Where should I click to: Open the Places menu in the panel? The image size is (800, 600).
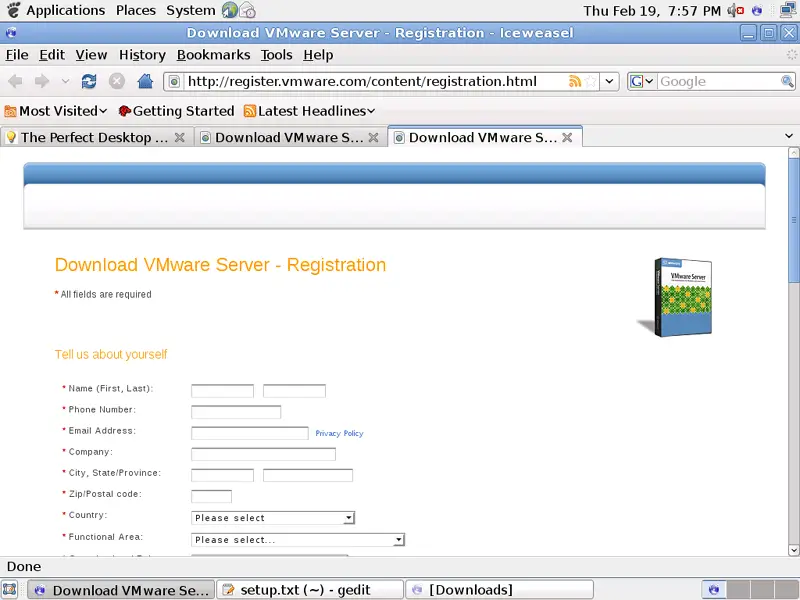(x=136, y=10)
